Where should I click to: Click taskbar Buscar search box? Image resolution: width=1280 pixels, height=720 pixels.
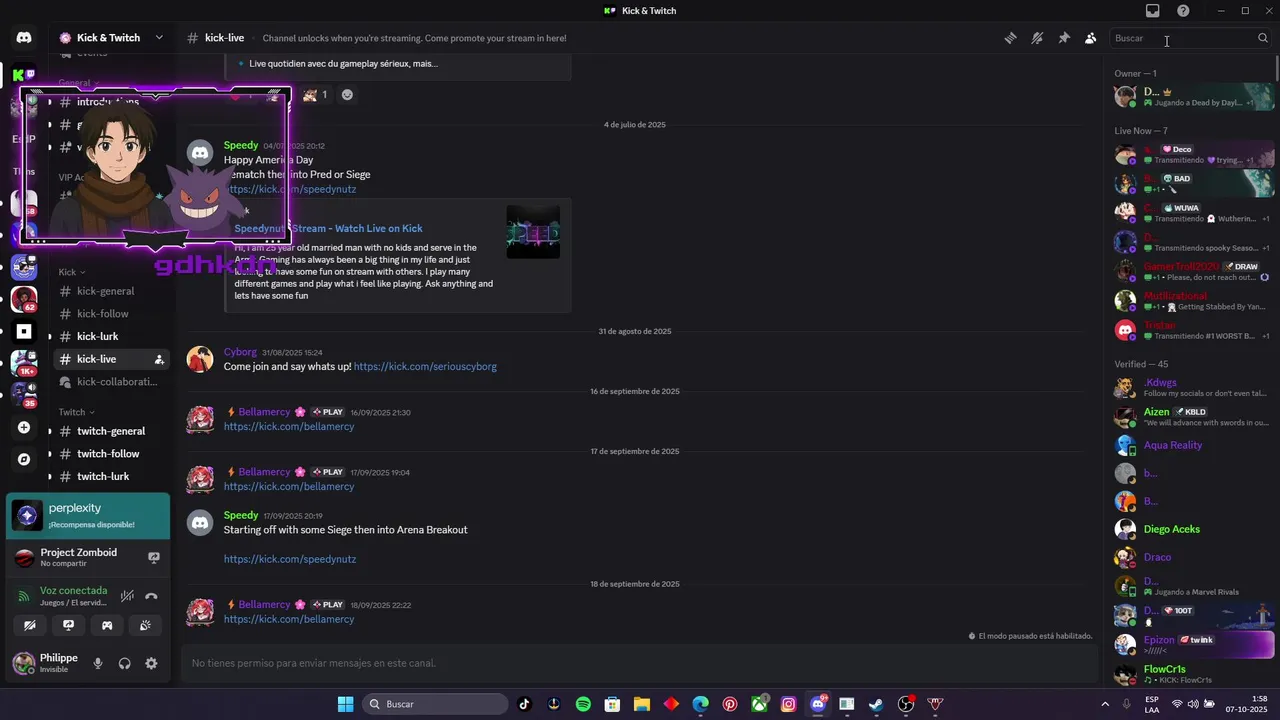tap(434, 704)
